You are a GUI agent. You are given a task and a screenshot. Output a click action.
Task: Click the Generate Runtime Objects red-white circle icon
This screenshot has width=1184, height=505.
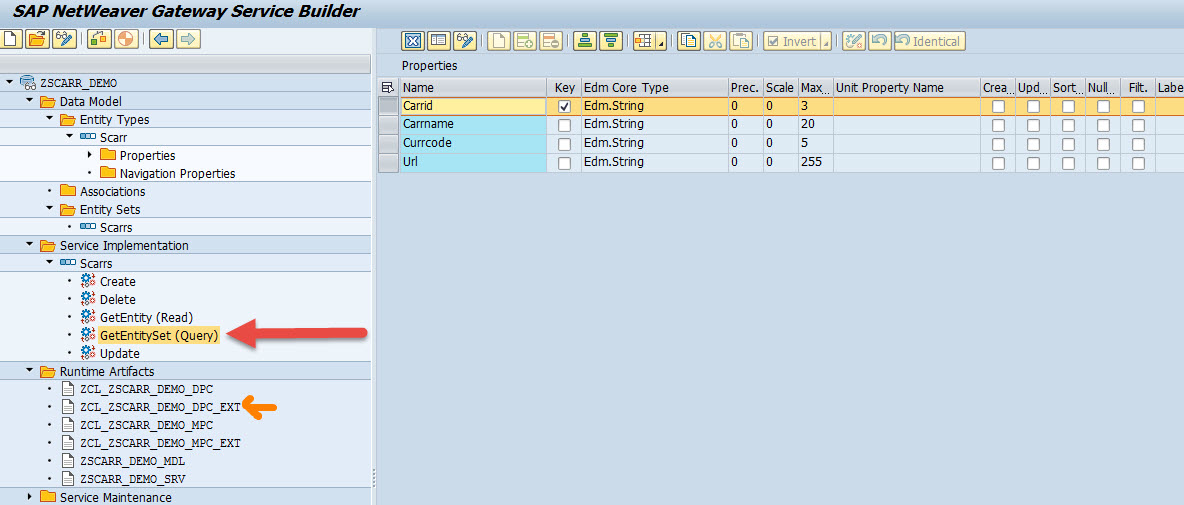[126, 39]
